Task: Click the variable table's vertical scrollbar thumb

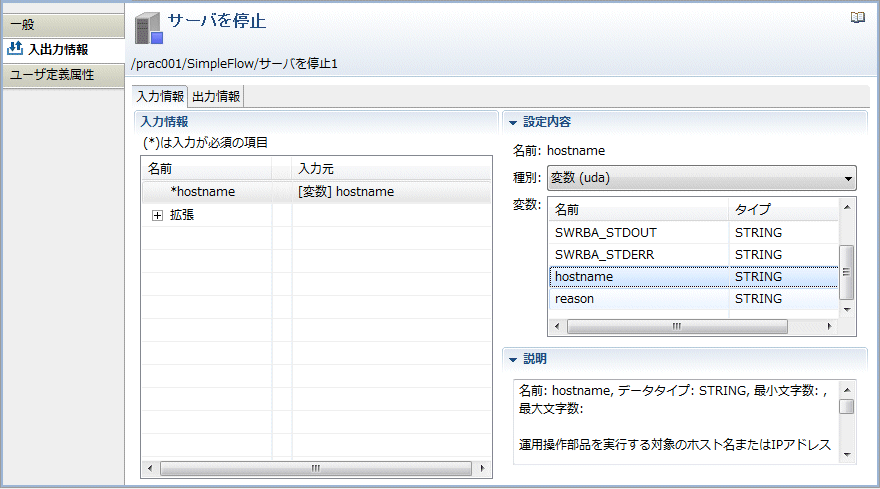Action: click(x=846, y=271)
